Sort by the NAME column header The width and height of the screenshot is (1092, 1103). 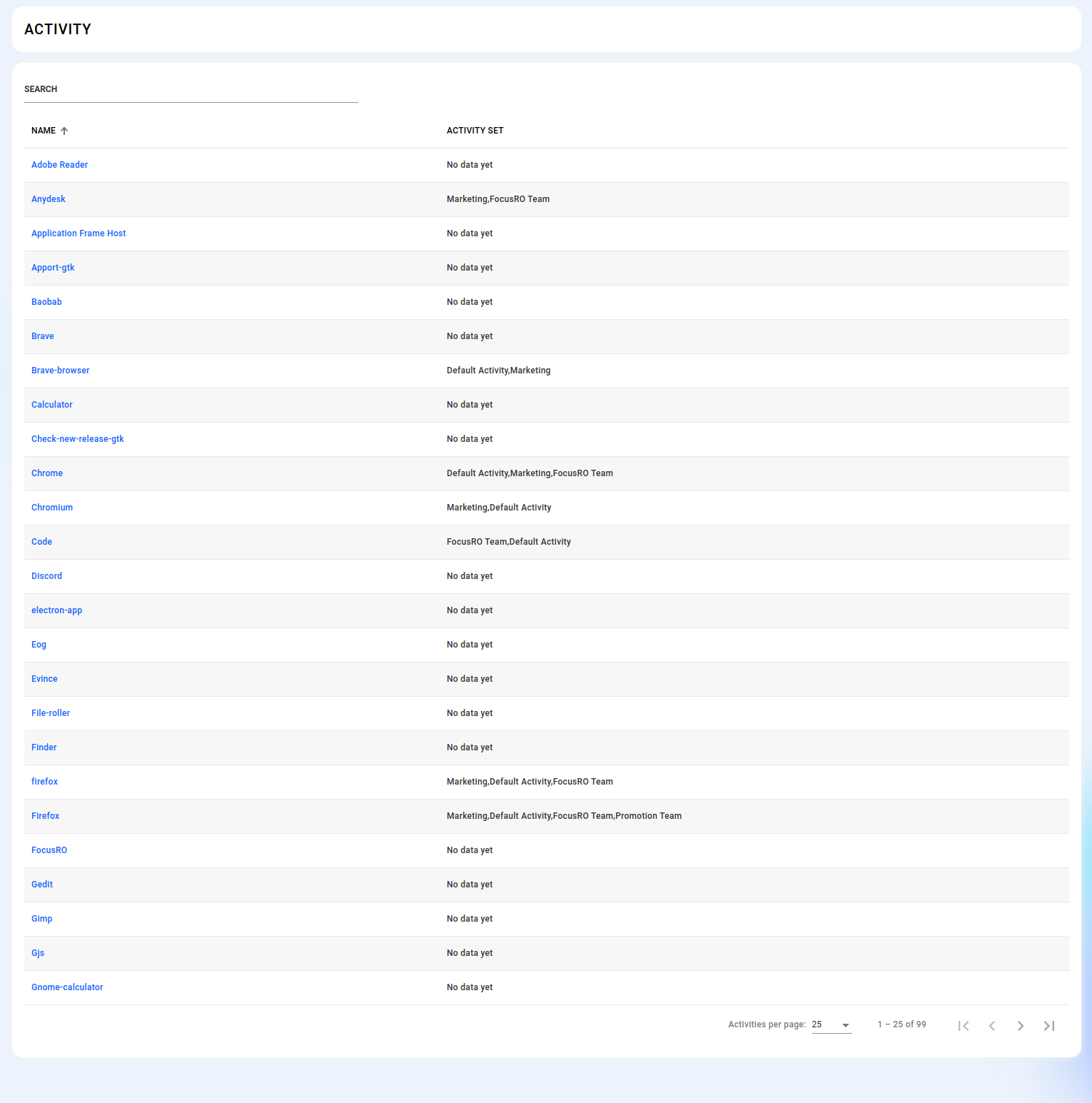tap(44, 131)
